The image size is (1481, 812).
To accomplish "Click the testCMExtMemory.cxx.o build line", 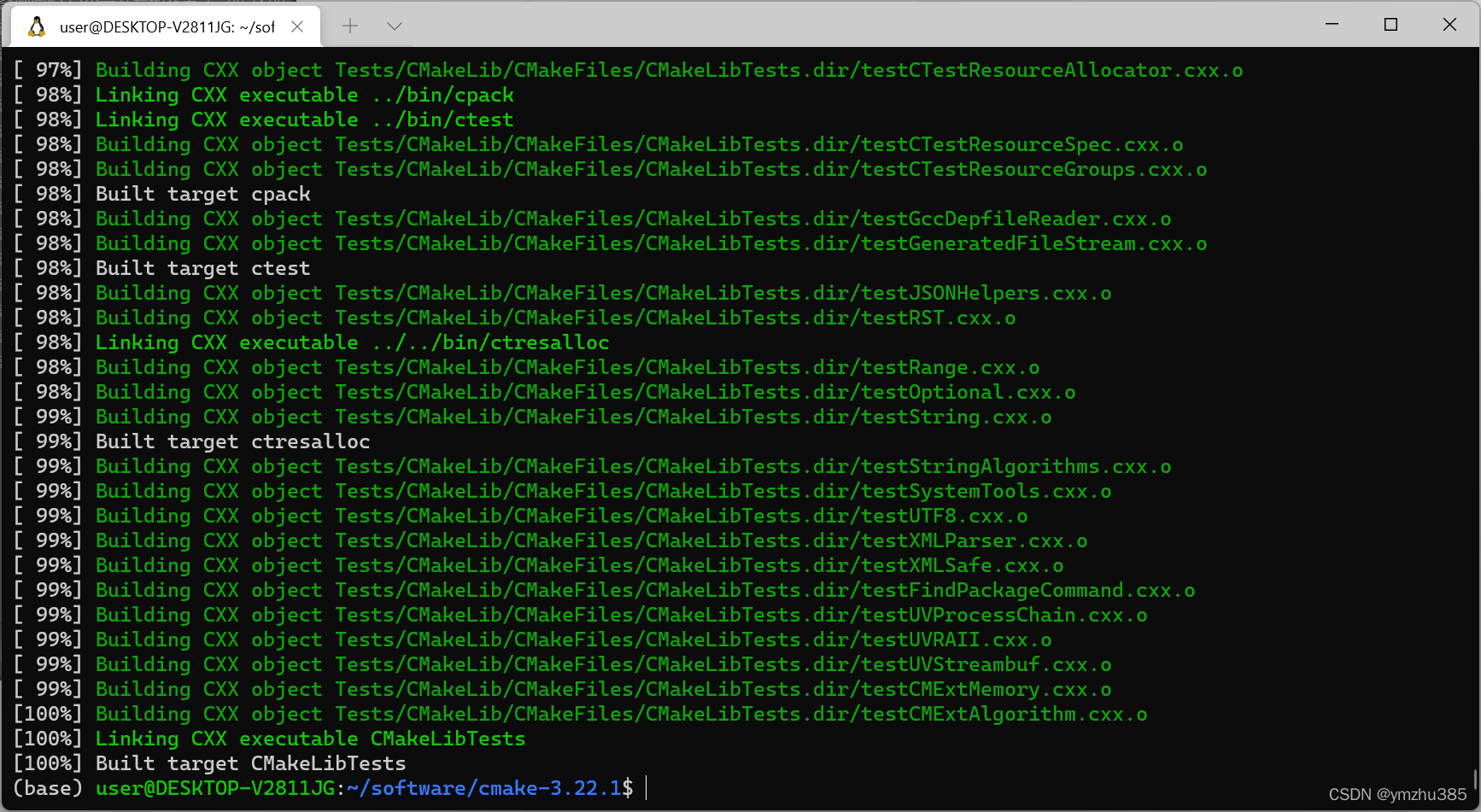I will pyautogui.click(x=563, y=689).
